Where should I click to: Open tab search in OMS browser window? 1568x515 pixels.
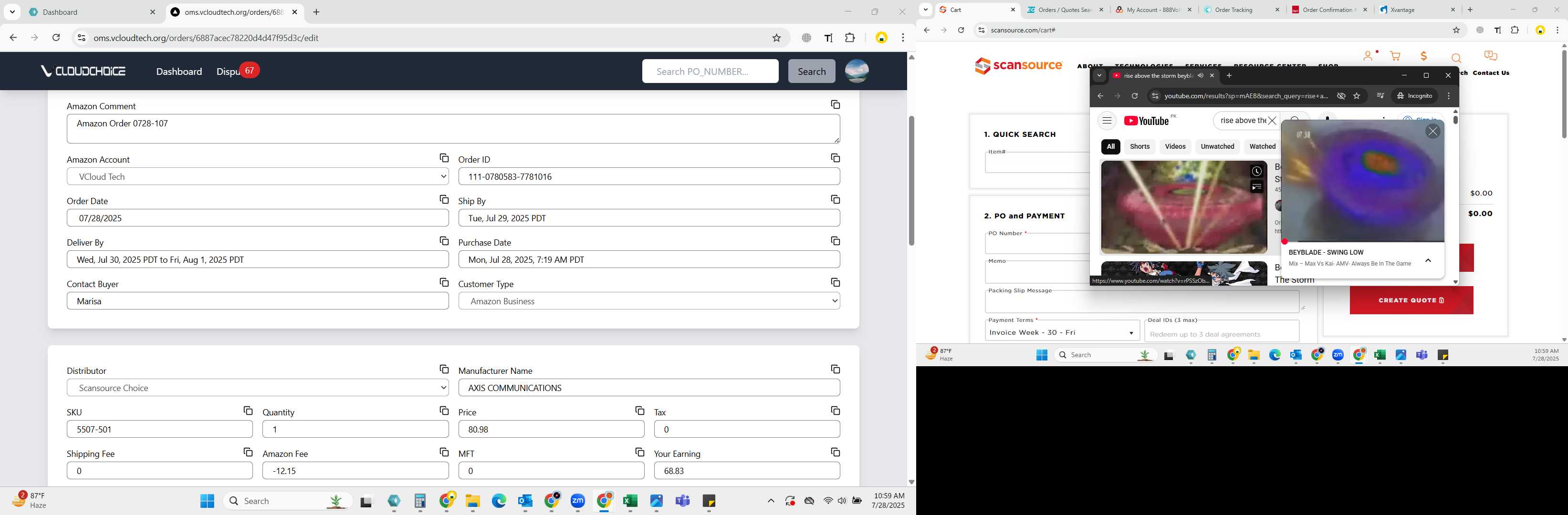coord(12,12)
